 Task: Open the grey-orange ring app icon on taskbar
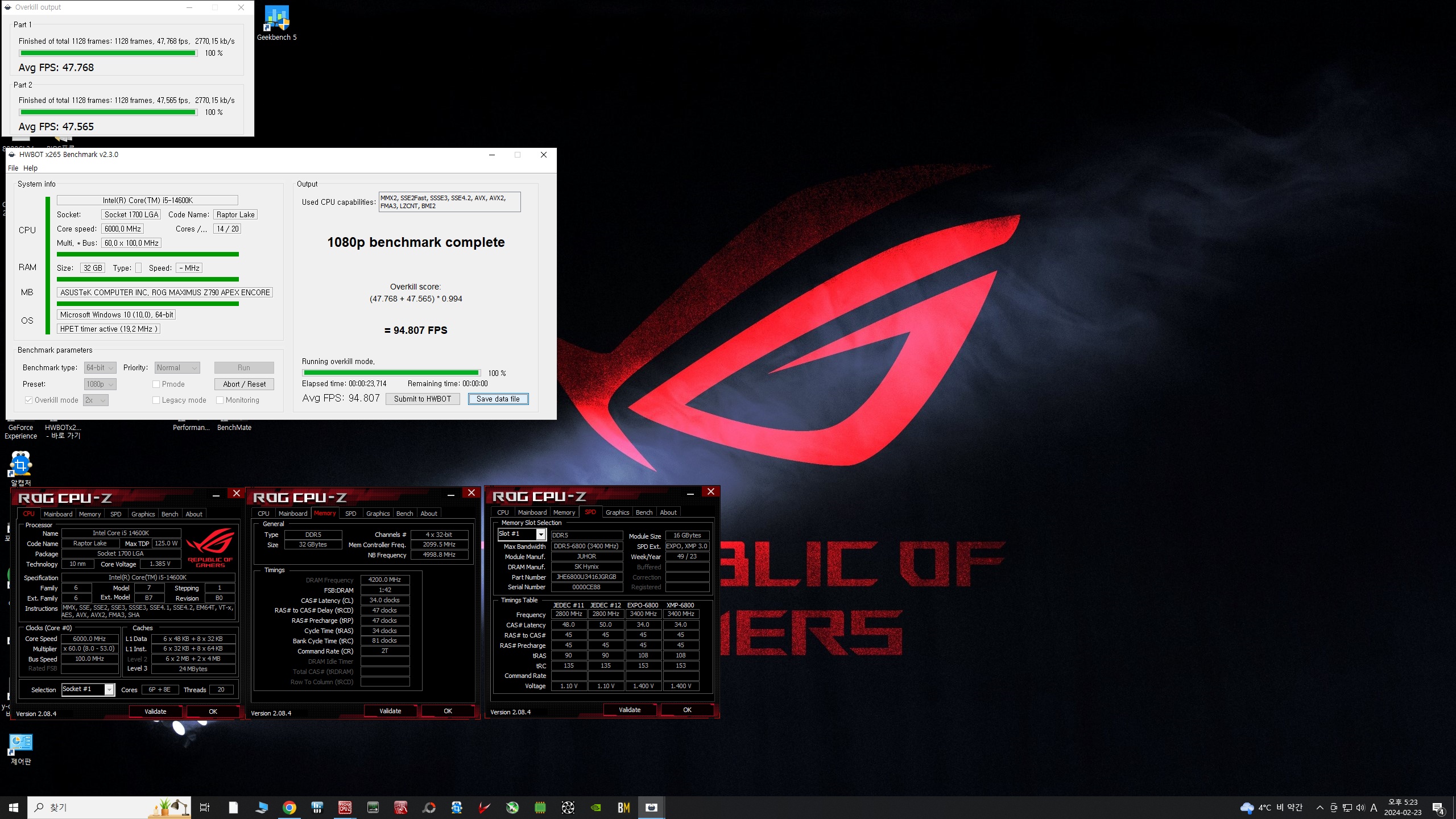coord(429,808)
